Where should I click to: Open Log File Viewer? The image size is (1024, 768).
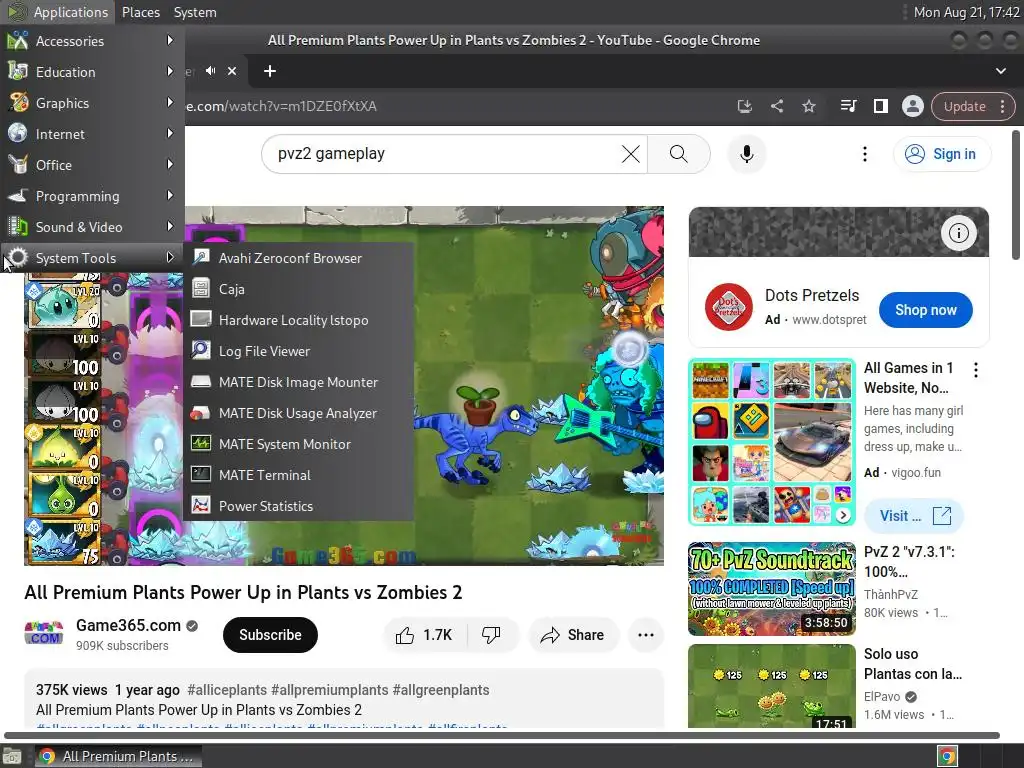pyautogui.click(x=298, y=351)
